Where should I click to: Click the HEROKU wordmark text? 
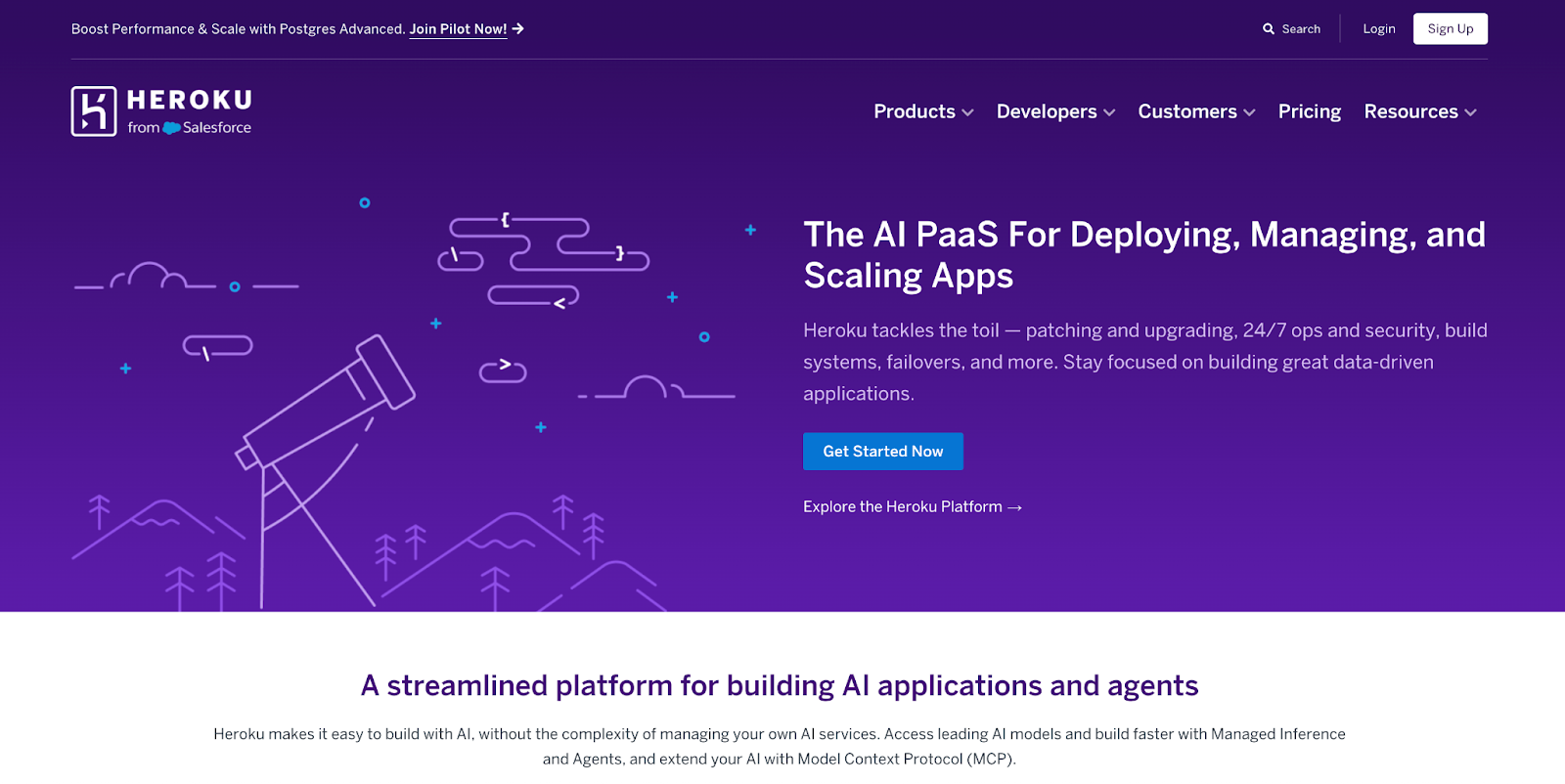point(190,100)
